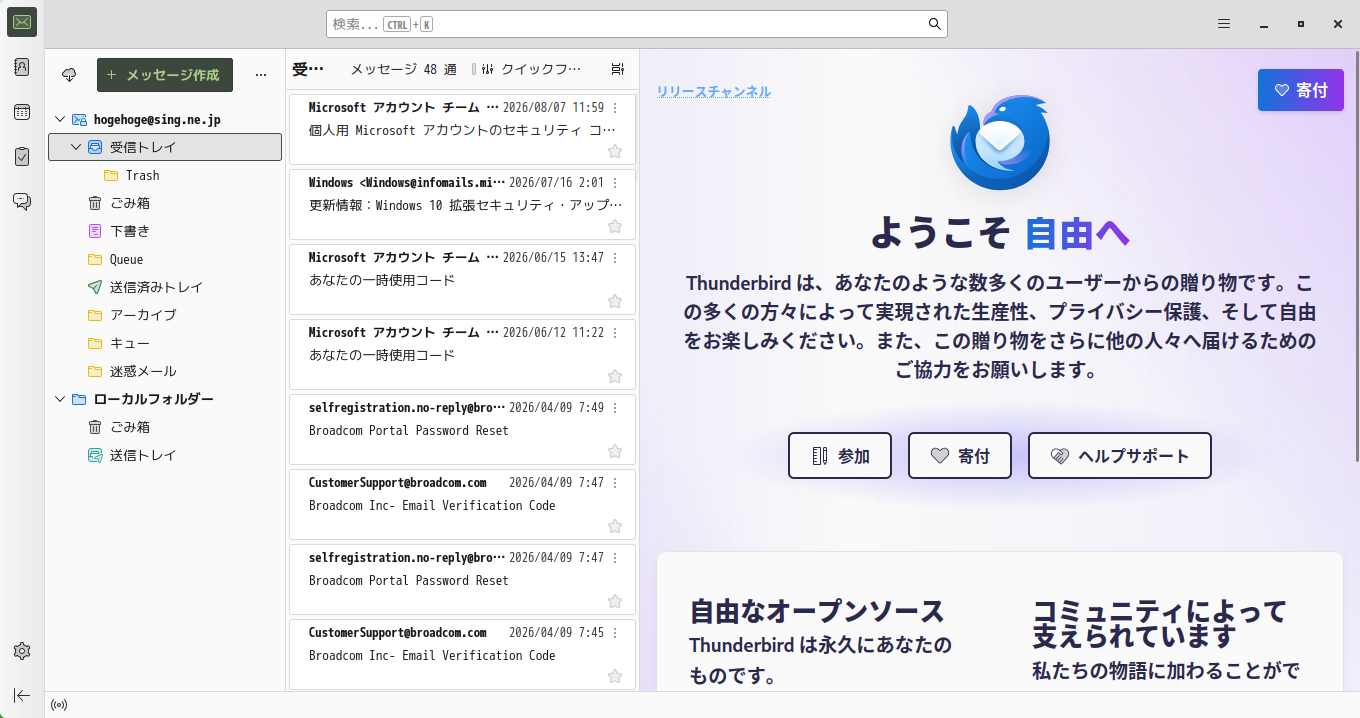Collapse the spaces toolbar
1360x718 pixels.
coord(22,695)
